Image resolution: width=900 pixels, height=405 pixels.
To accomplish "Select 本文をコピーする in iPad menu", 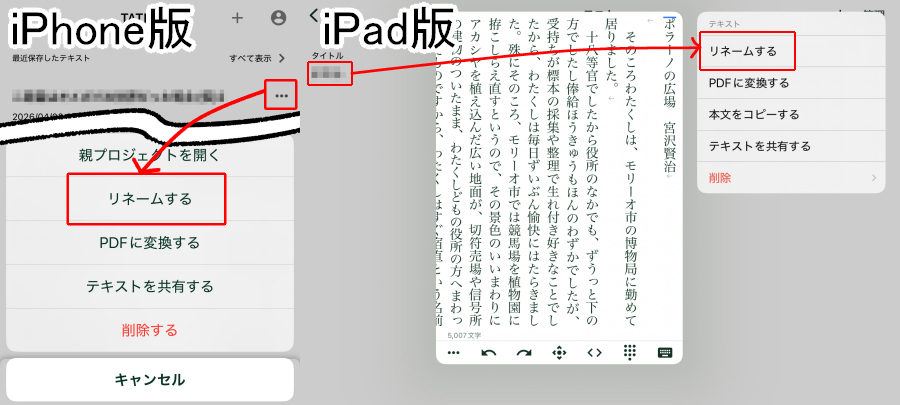I will pos(790,114).
